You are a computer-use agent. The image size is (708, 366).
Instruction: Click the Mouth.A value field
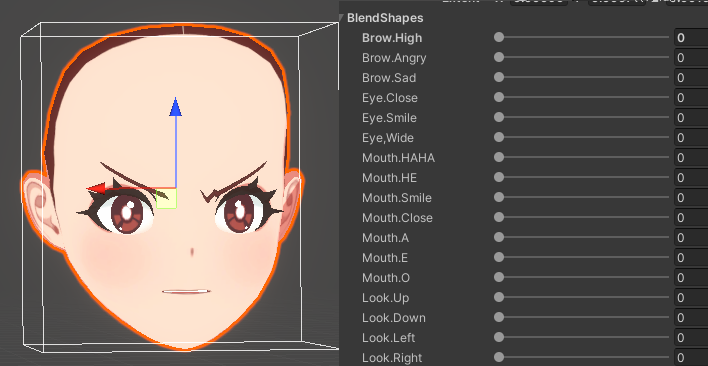(691, 237)
